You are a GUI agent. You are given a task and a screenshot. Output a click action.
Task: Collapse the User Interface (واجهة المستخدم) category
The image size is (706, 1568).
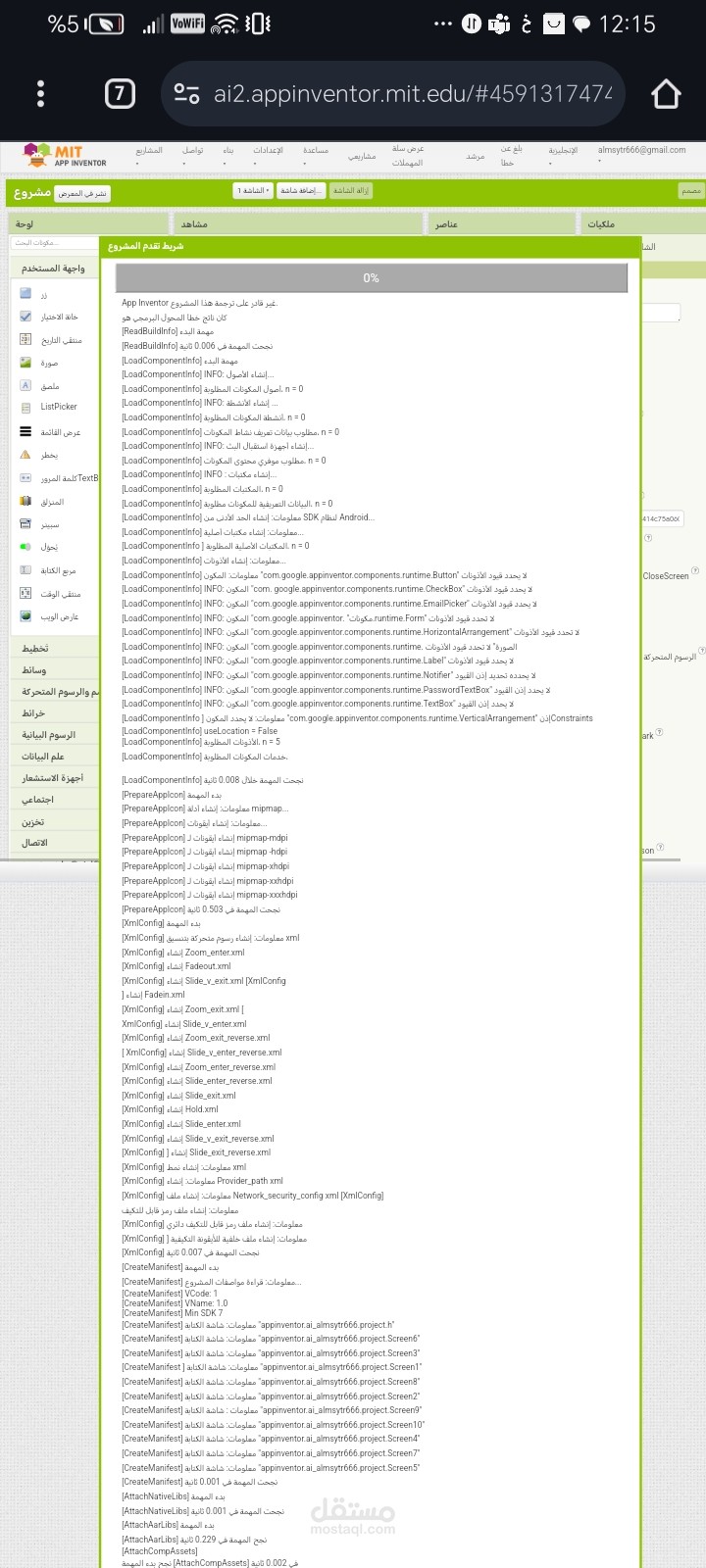point(54,269)
